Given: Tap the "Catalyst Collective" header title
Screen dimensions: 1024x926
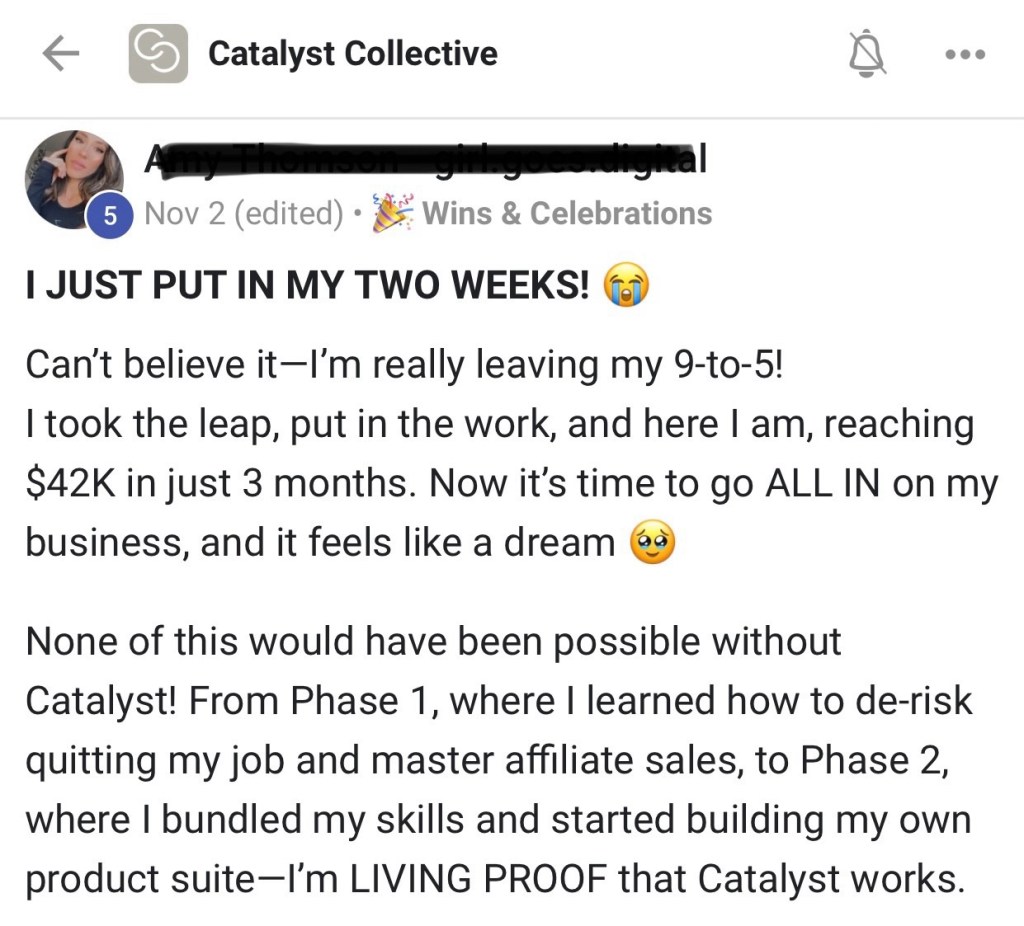Looking at the screenshot, I should pos(352,54).
